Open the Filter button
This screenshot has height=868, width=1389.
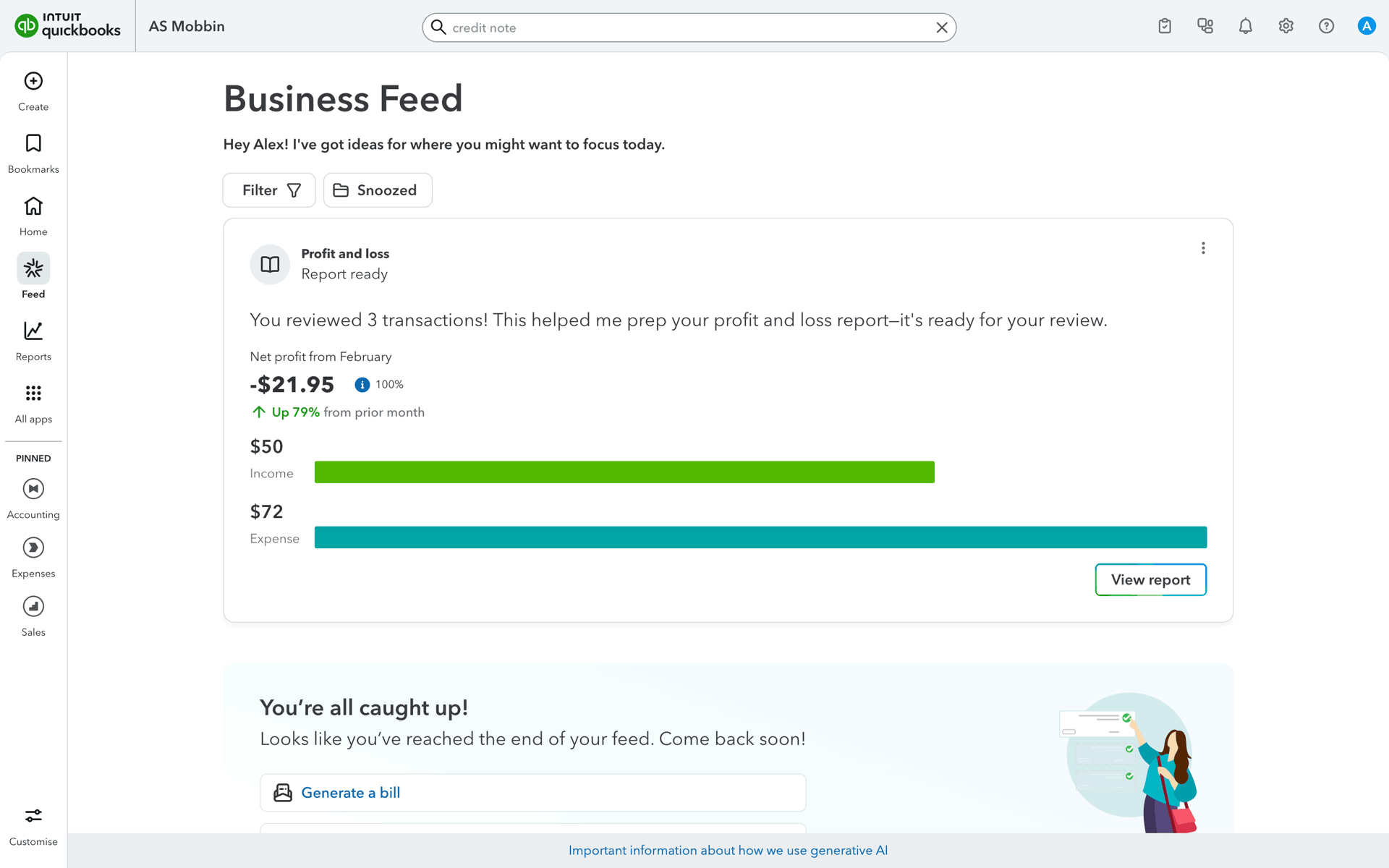[x=269, y=190]
